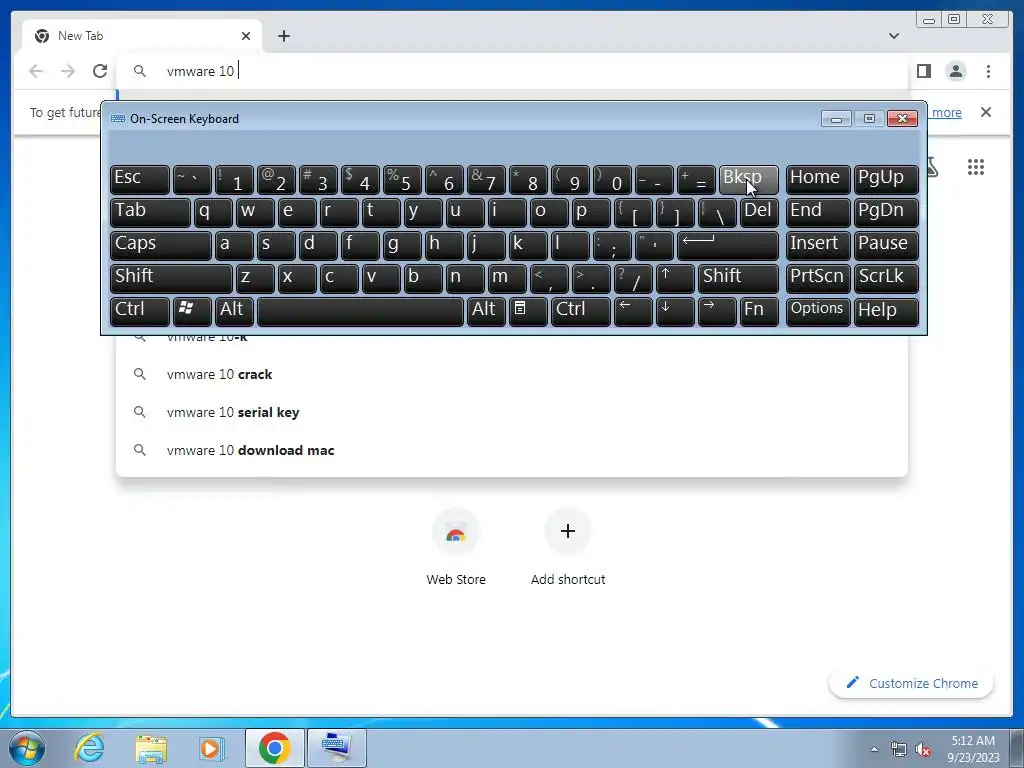Toggle the right Alt key
Image resolution: width=1024 pixels, height=768 pixels.
[x=486, y=311]
